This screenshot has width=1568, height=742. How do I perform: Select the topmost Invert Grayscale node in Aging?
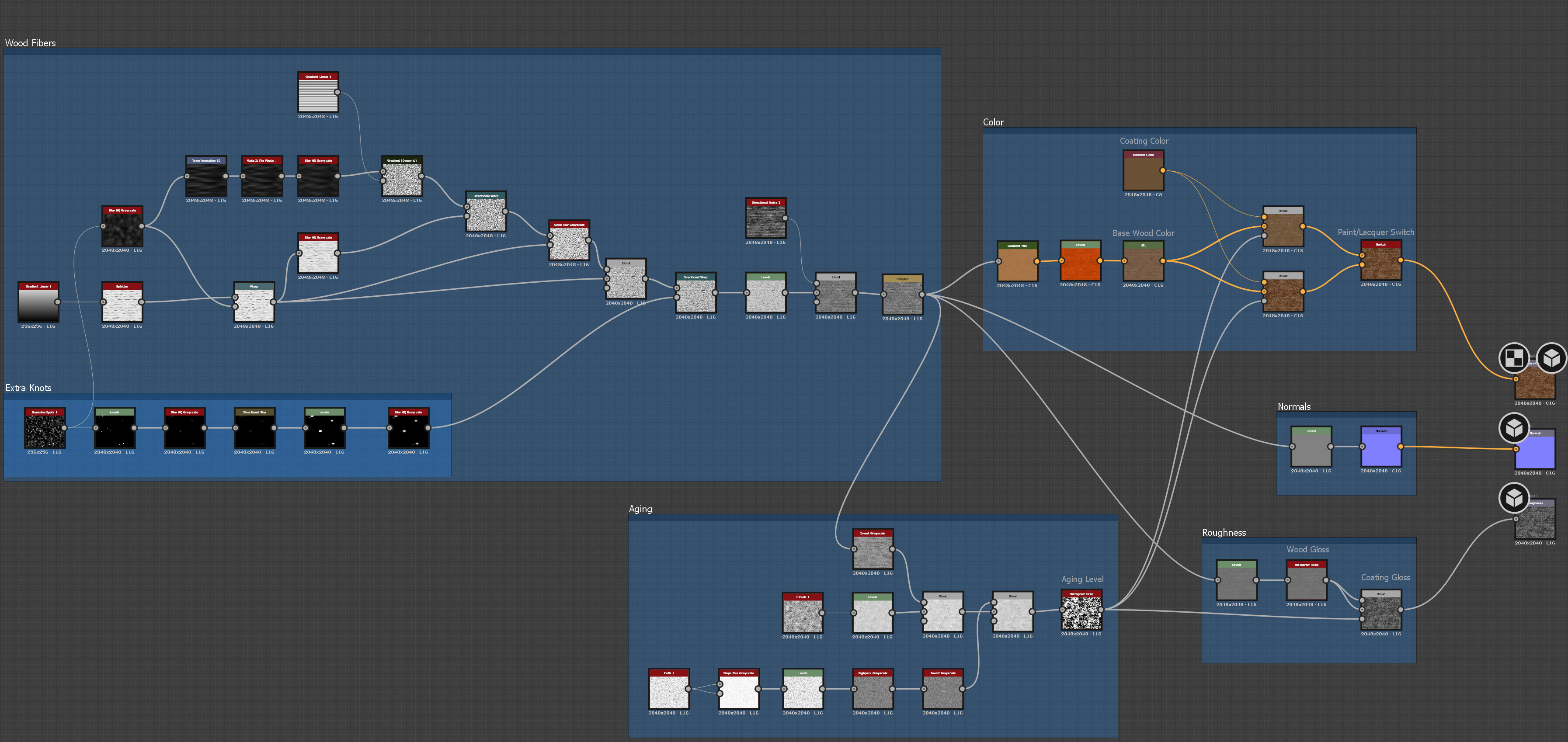(x=873, y=548)
